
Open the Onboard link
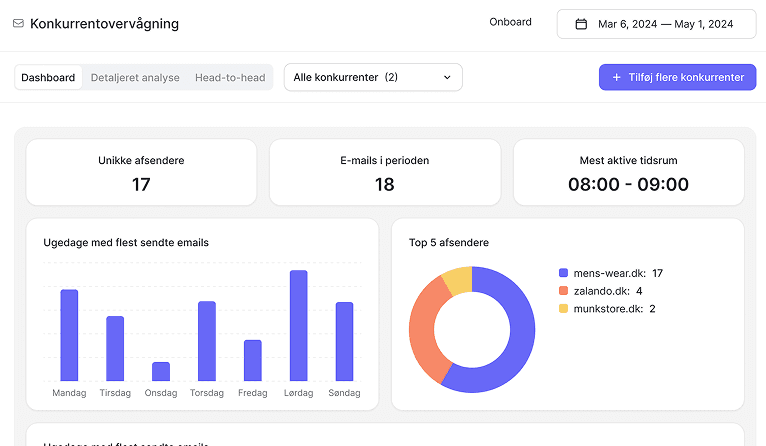[x=511, y=22]
